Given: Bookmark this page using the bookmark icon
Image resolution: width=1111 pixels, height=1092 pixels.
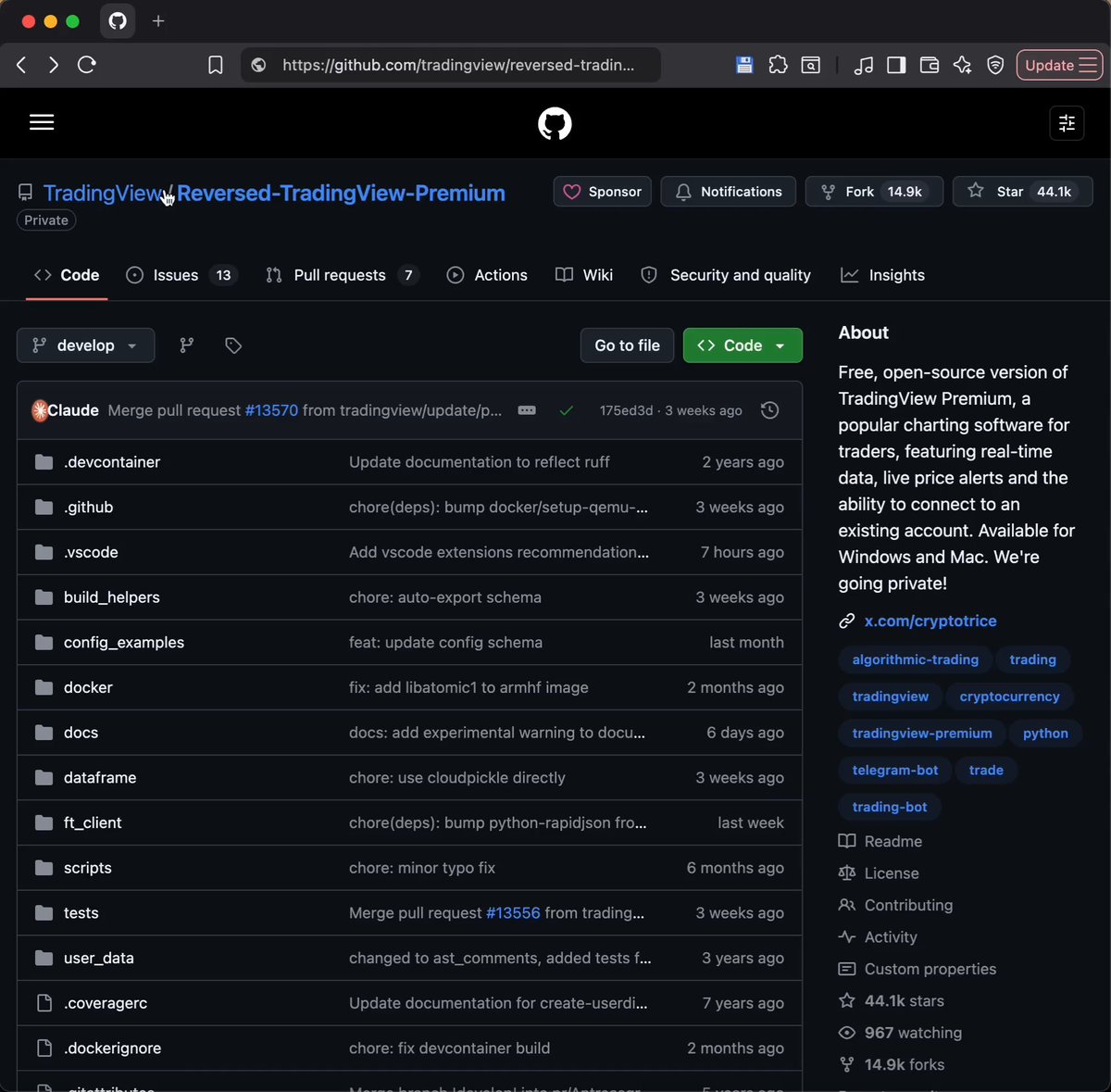Looking at the screenshot, I should point(216,65).
